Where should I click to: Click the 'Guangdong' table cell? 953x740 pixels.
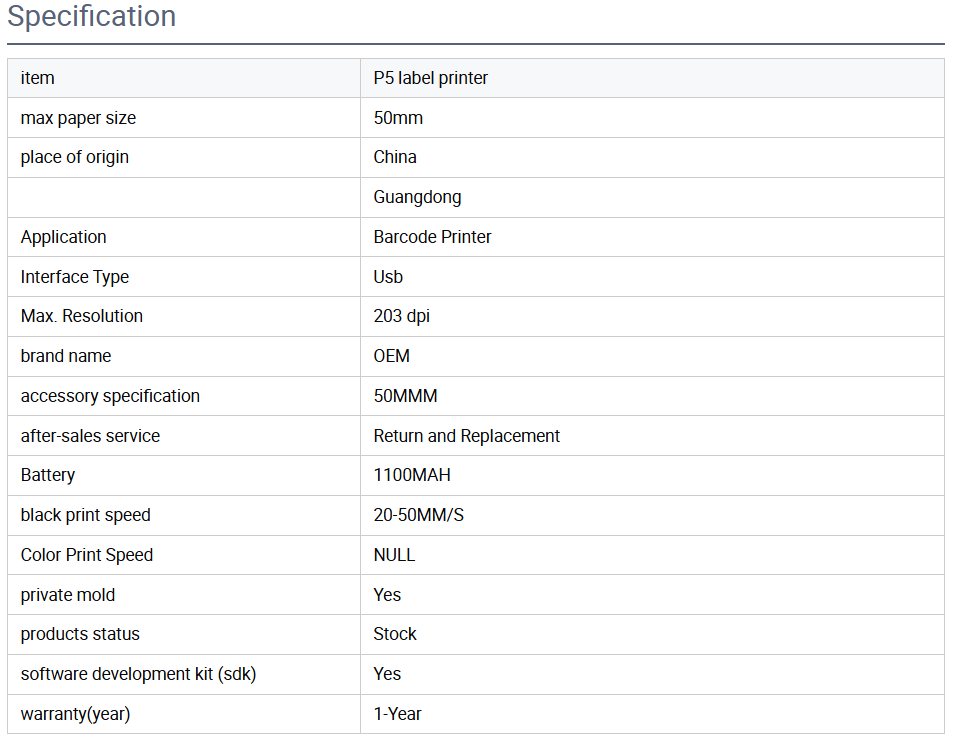(417, 197)
